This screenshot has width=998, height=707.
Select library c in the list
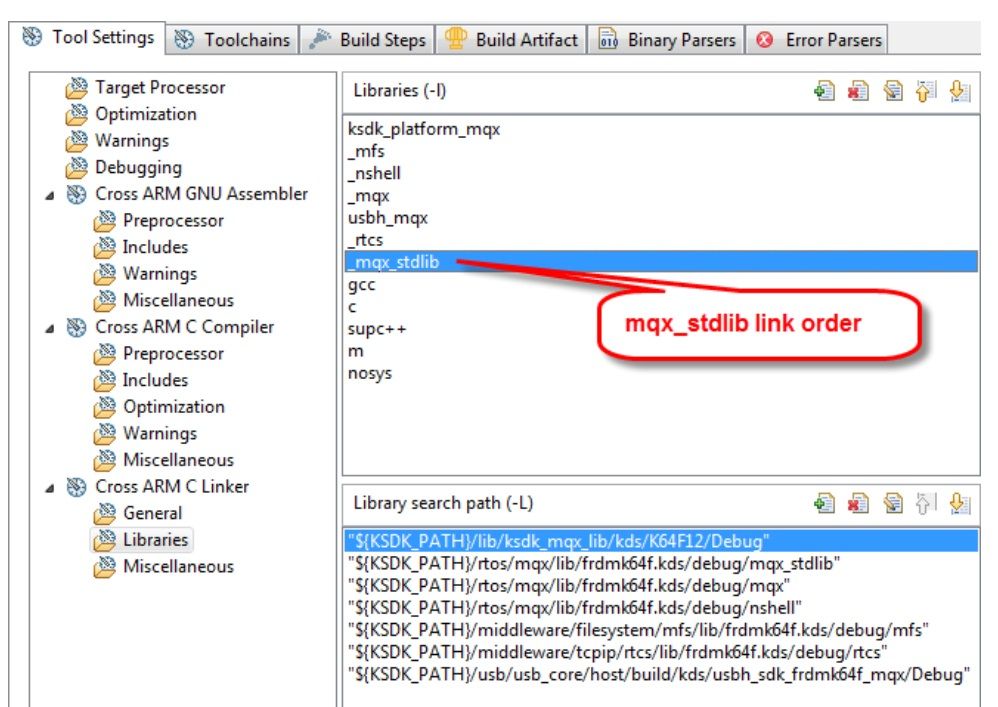point(661,307)
